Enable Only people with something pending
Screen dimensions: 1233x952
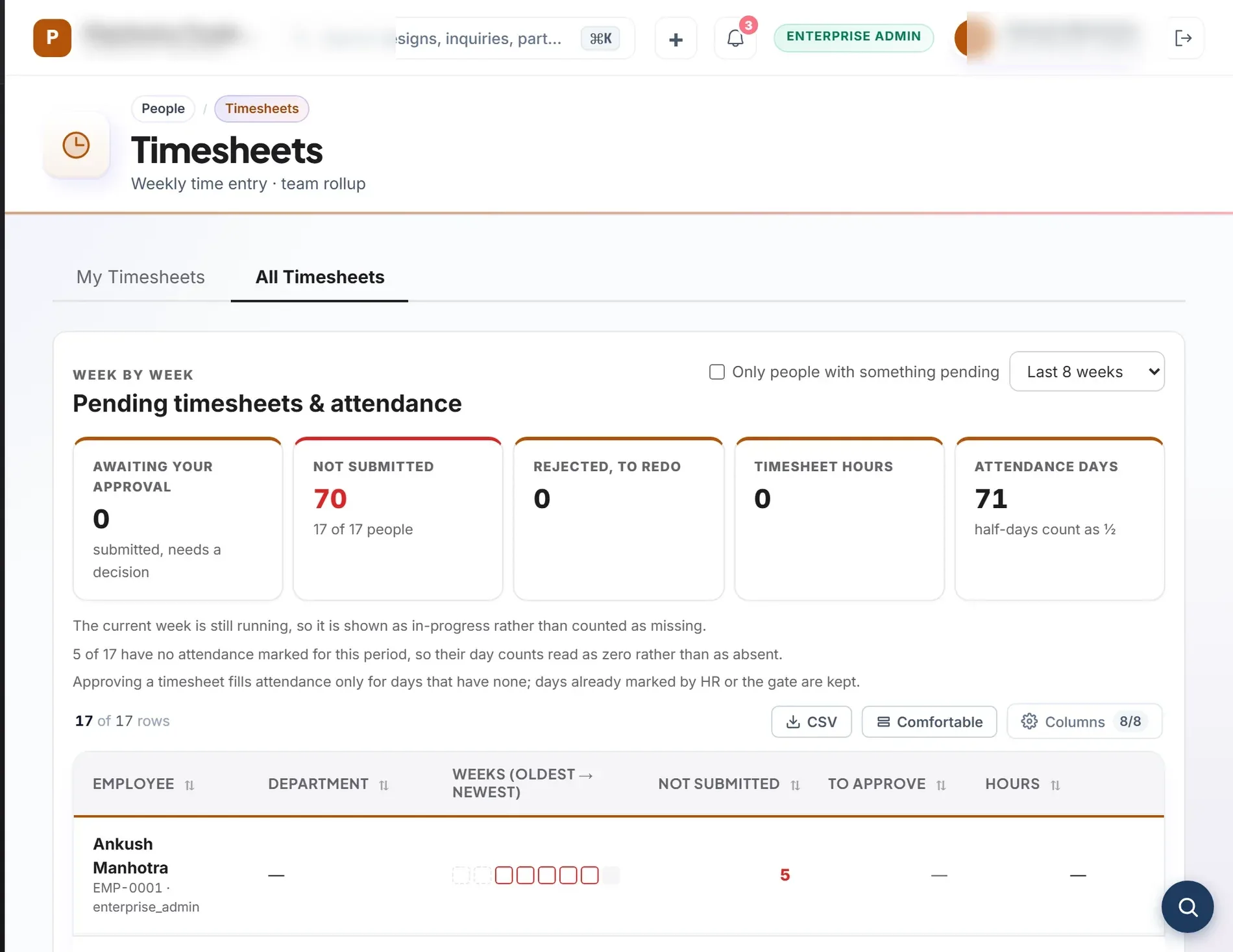click(716, 372)
